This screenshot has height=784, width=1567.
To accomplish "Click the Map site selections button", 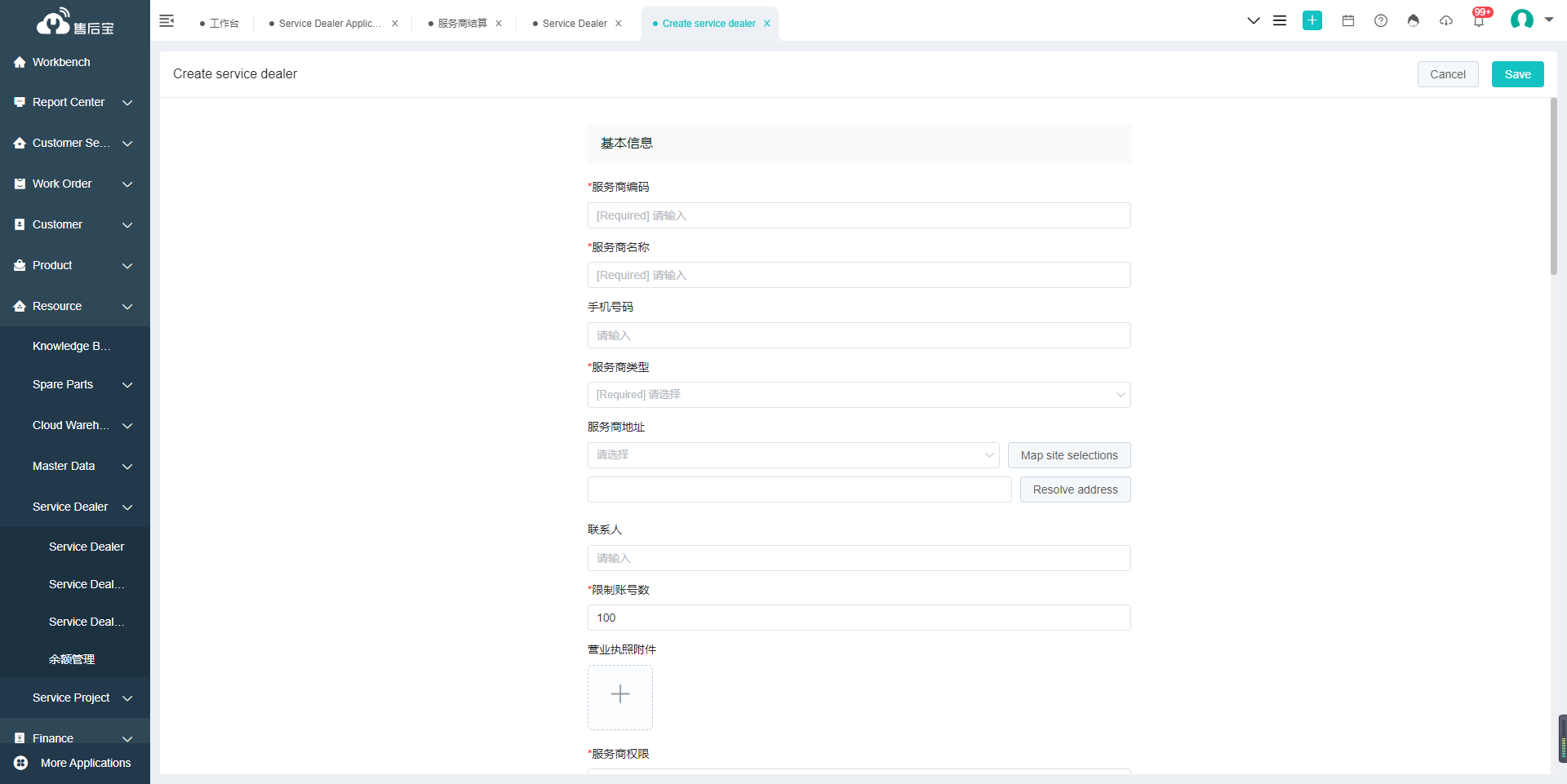I will 1069,455.
